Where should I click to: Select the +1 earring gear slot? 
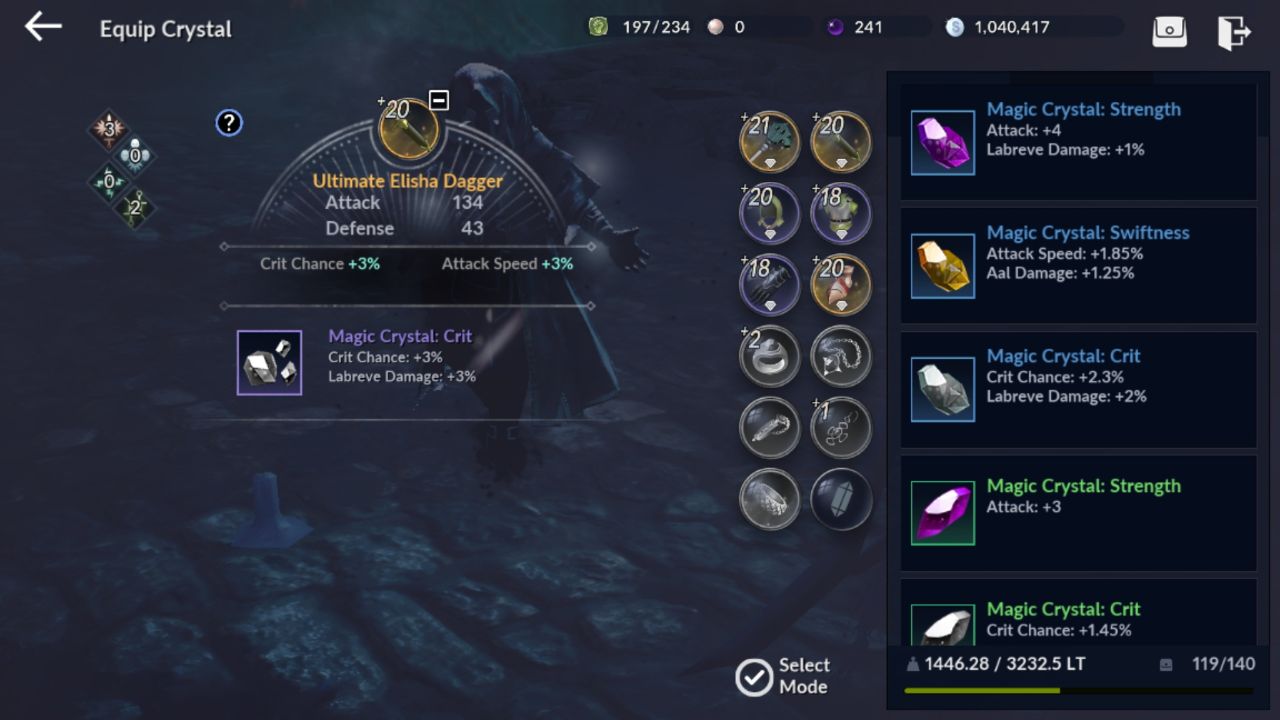click(x=841, y=427)
